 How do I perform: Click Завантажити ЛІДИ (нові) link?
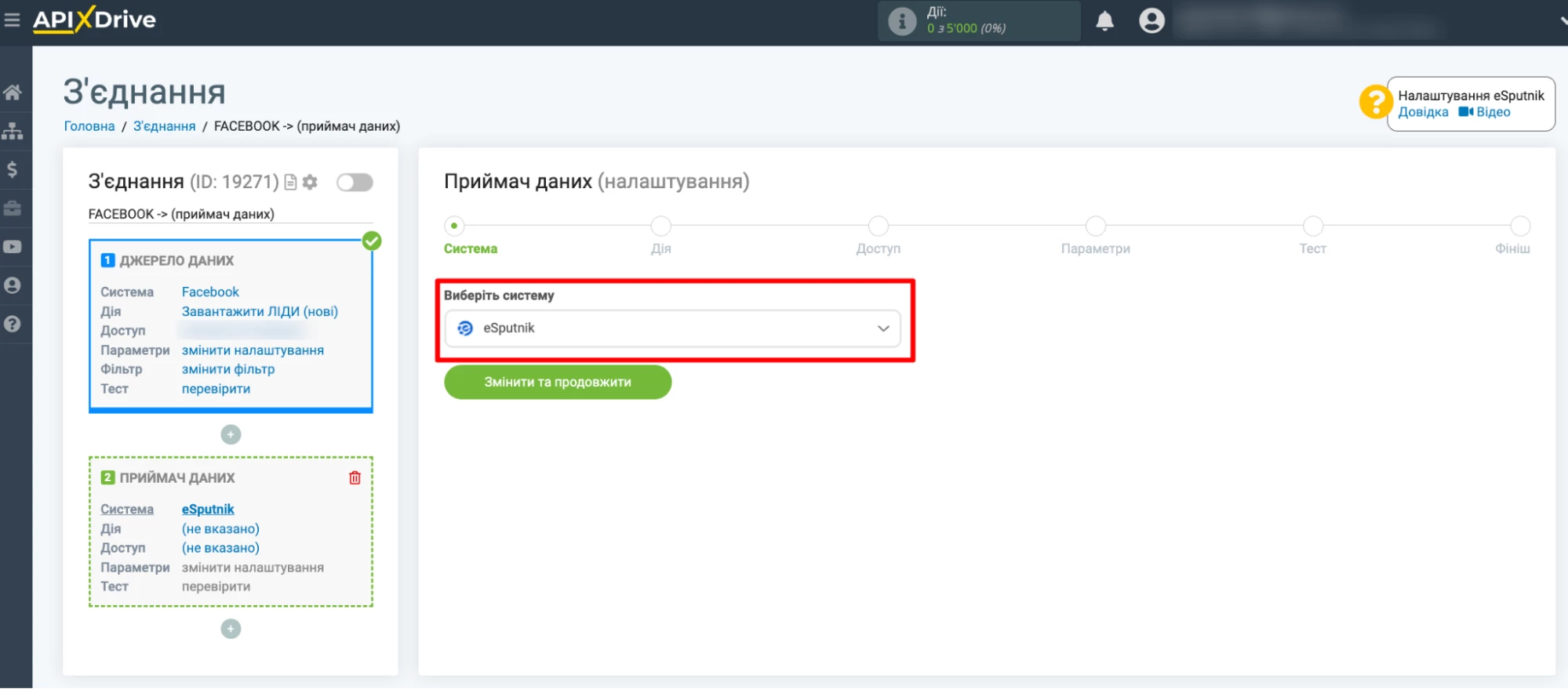[260, 311]
